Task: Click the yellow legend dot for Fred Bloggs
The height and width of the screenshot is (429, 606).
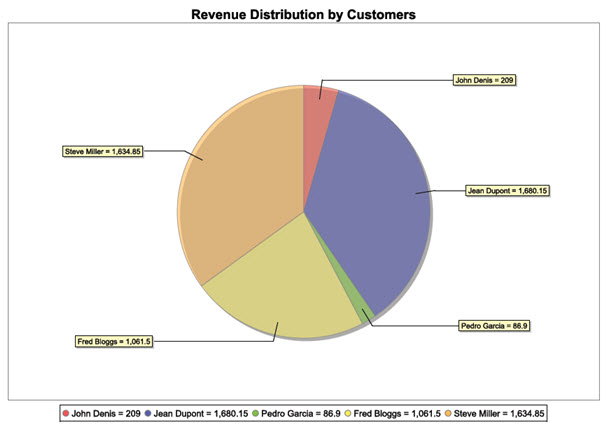Action: tap(347, 414)
